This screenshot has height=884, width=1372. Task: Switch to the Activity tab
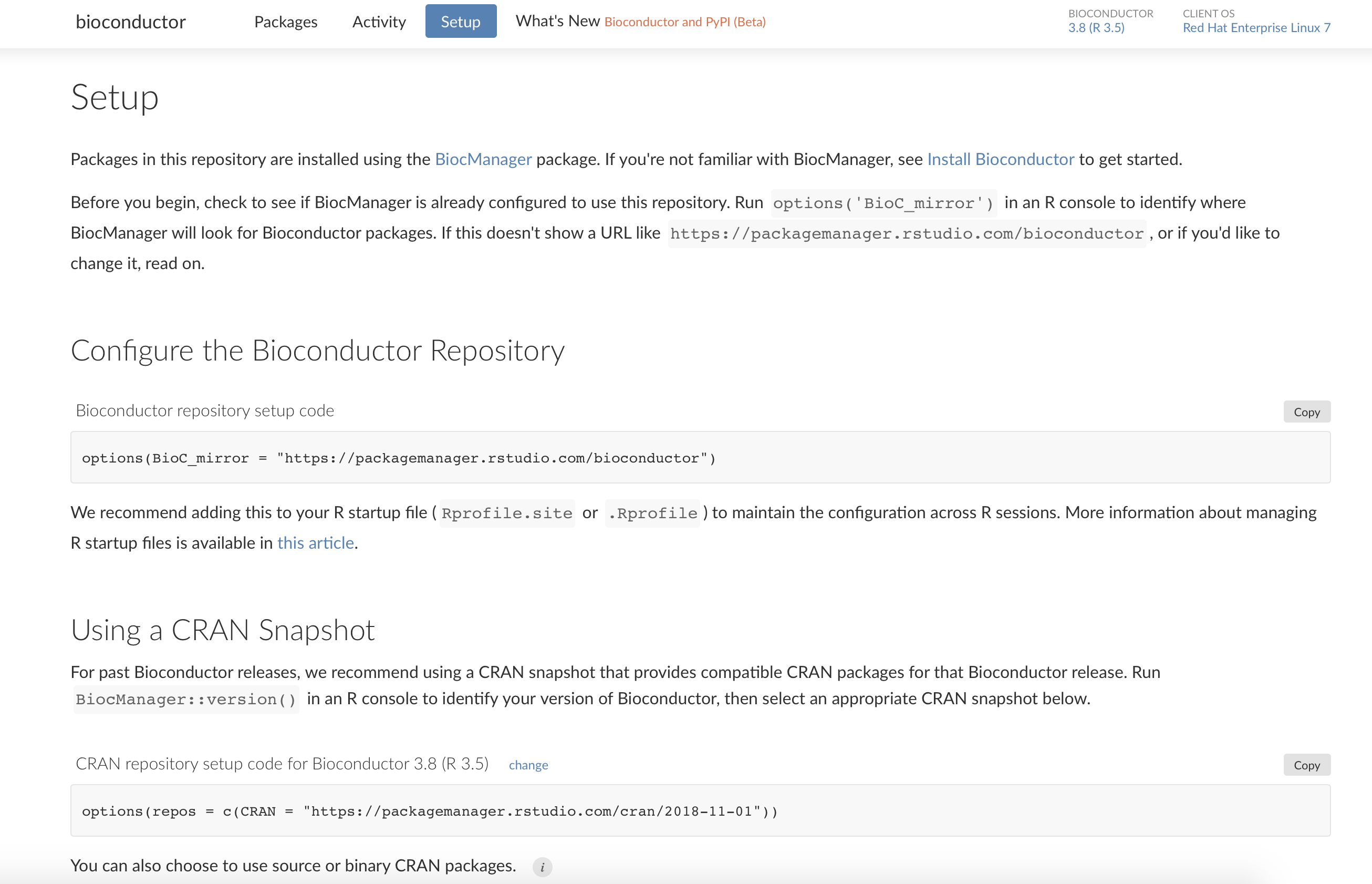[x=379, y=22]
